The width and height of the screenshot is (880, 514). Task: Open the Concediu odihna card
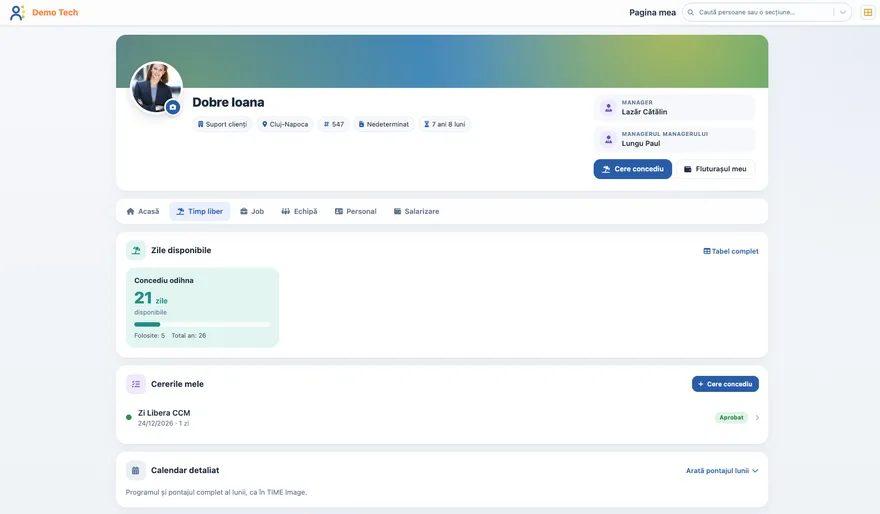[x=203, y=308]
